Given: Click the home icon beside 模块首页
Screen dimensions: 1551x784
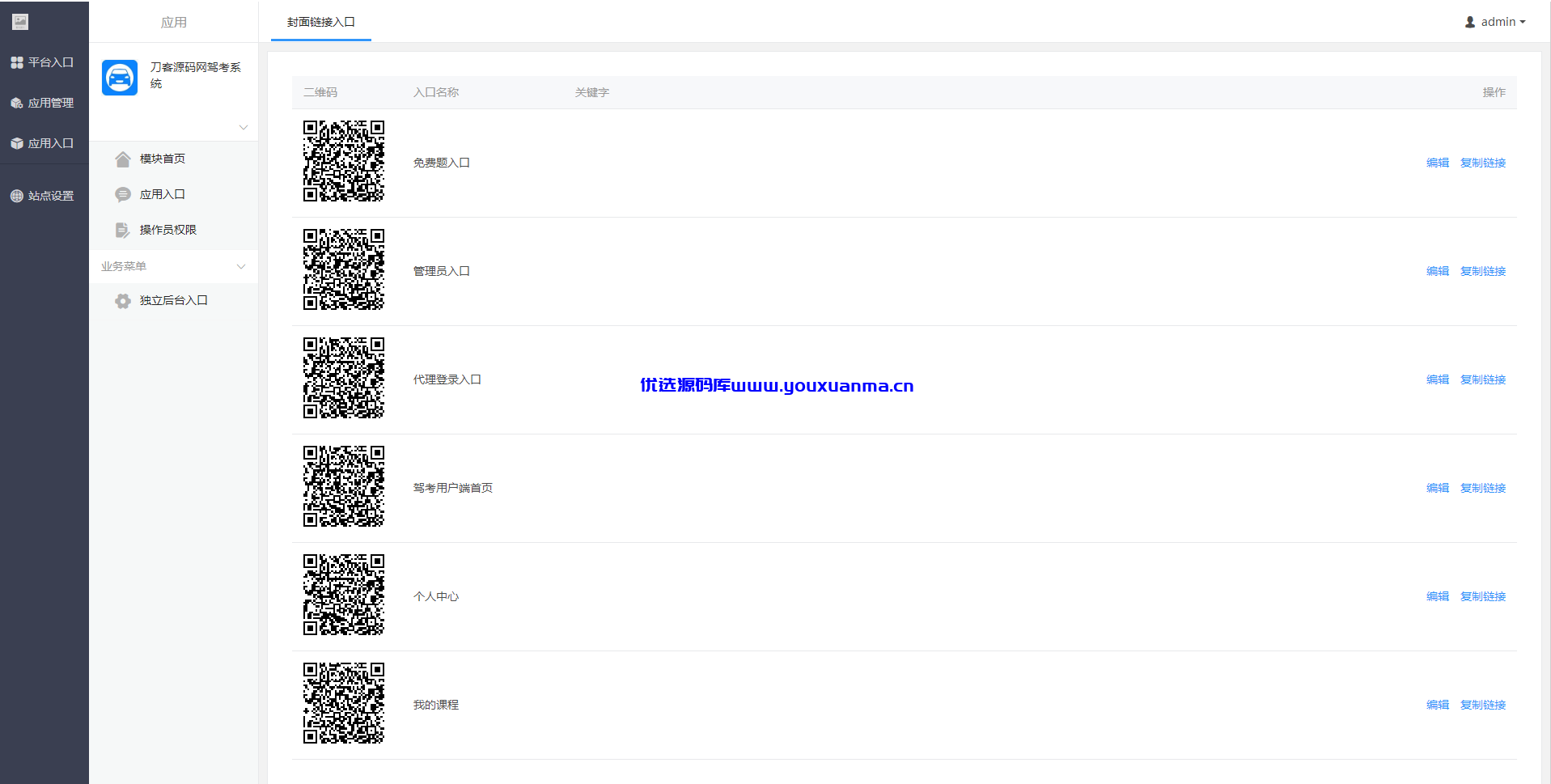Looking at the screenshot, I should (123, 159).
